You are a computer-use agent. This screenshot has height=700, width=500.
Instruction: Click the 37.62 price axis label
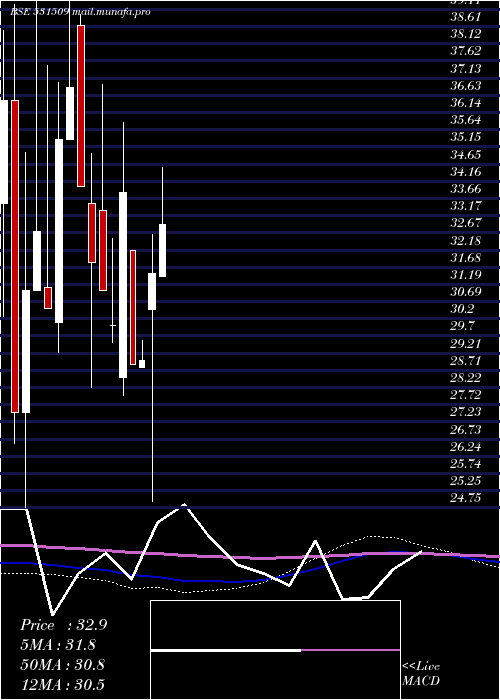click(466, 51)
